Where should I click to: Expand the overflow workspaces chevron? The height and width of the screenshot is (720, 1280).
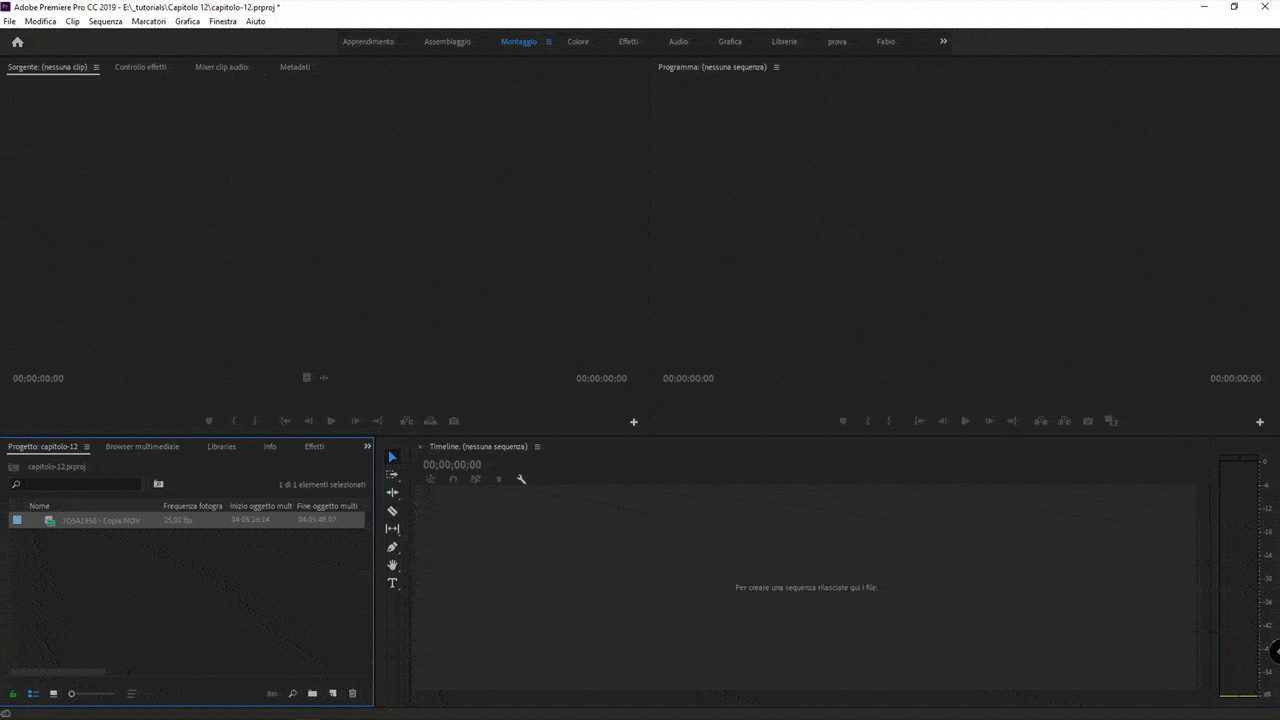tap(942, 41)
